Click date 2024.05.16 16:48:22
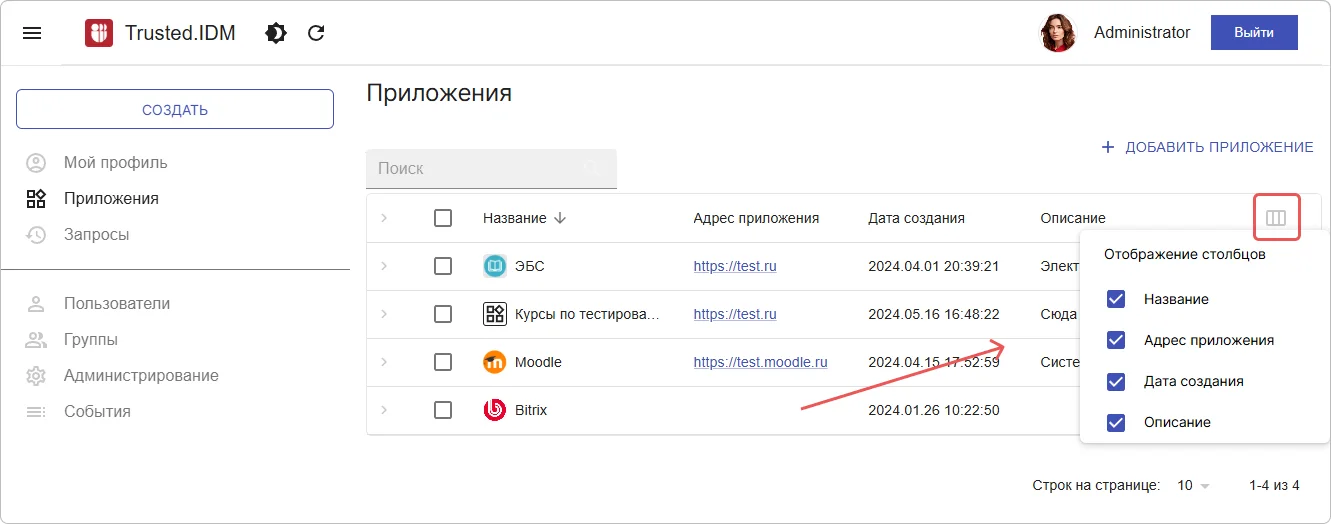 point(934,314)
